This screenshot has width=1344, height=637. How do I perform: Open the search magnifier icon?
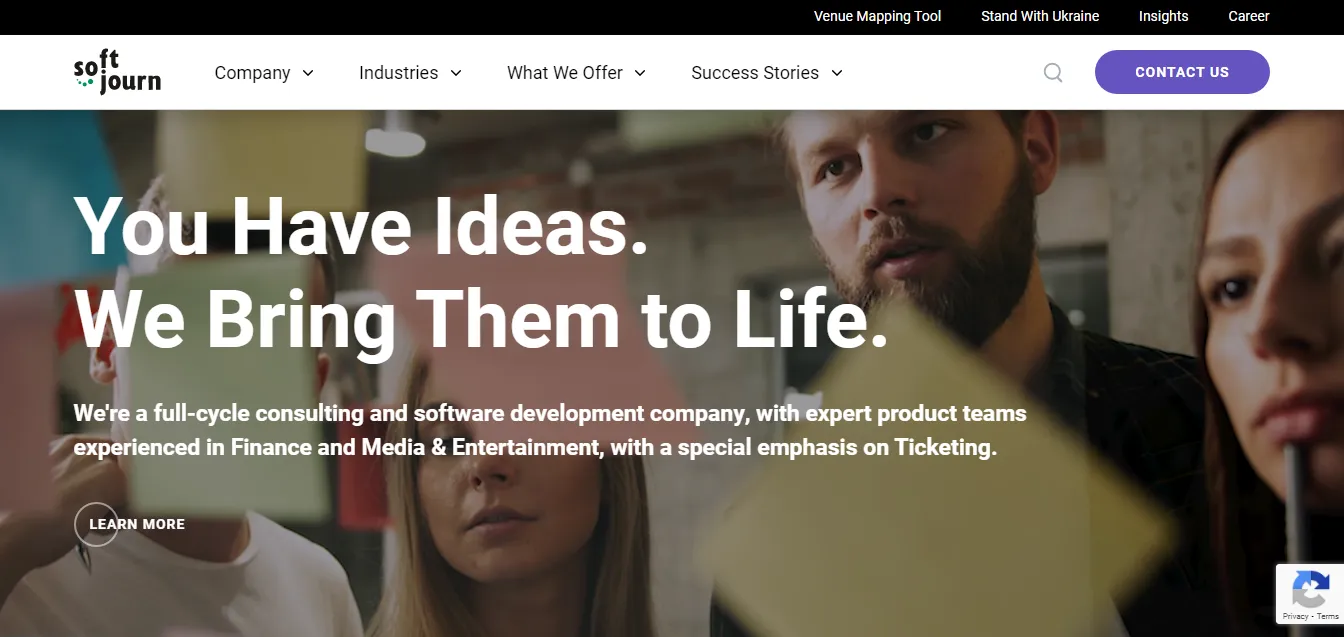pyautogui.click(x=1053, y=72)
